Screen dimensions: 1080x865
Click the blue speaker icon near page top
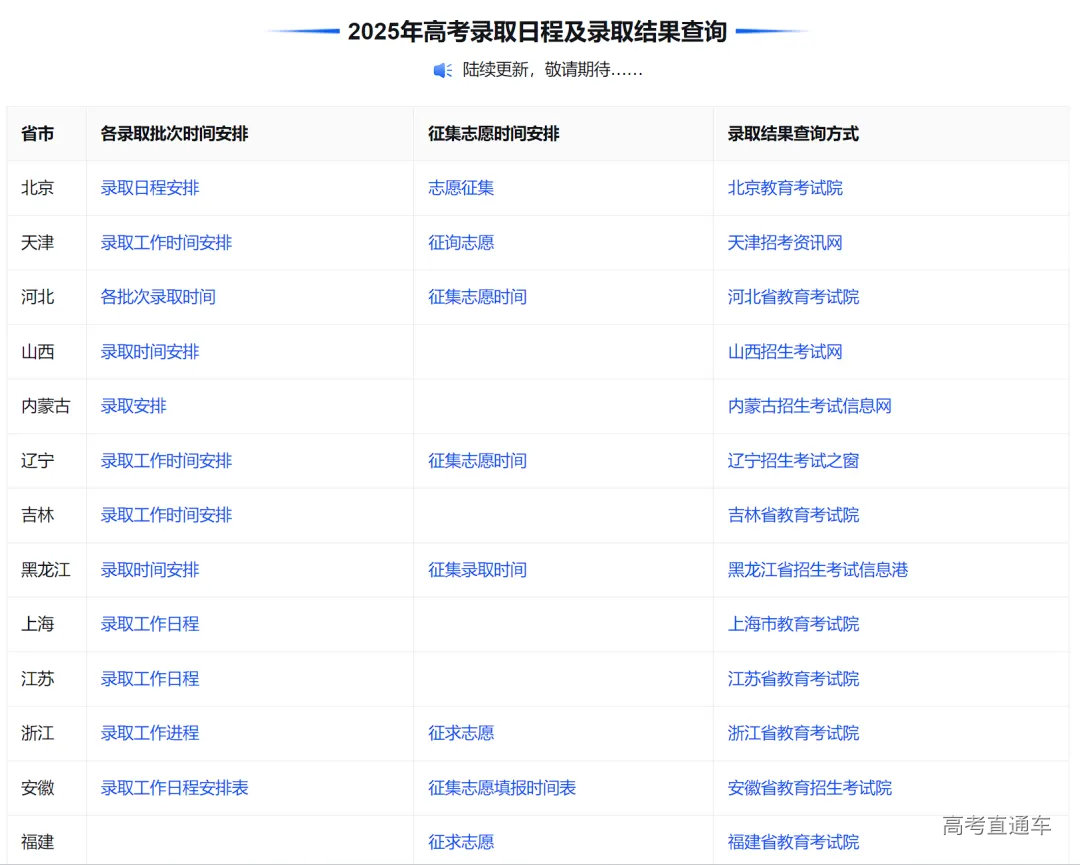pos(440,70)
